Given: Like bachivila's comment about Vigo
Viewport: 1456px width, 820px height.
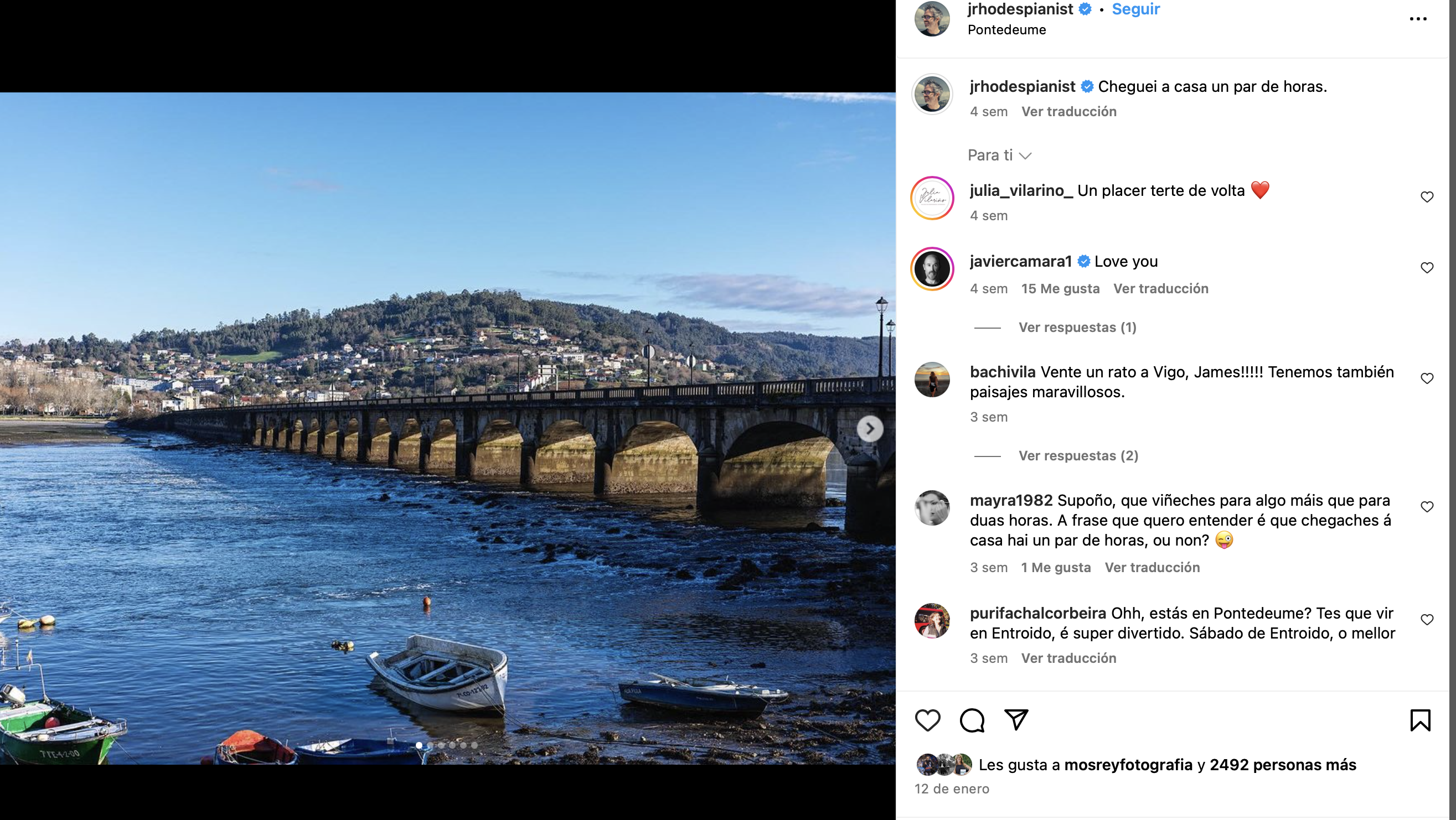Looking at the screenshot, I should [x=1427, y=378].
